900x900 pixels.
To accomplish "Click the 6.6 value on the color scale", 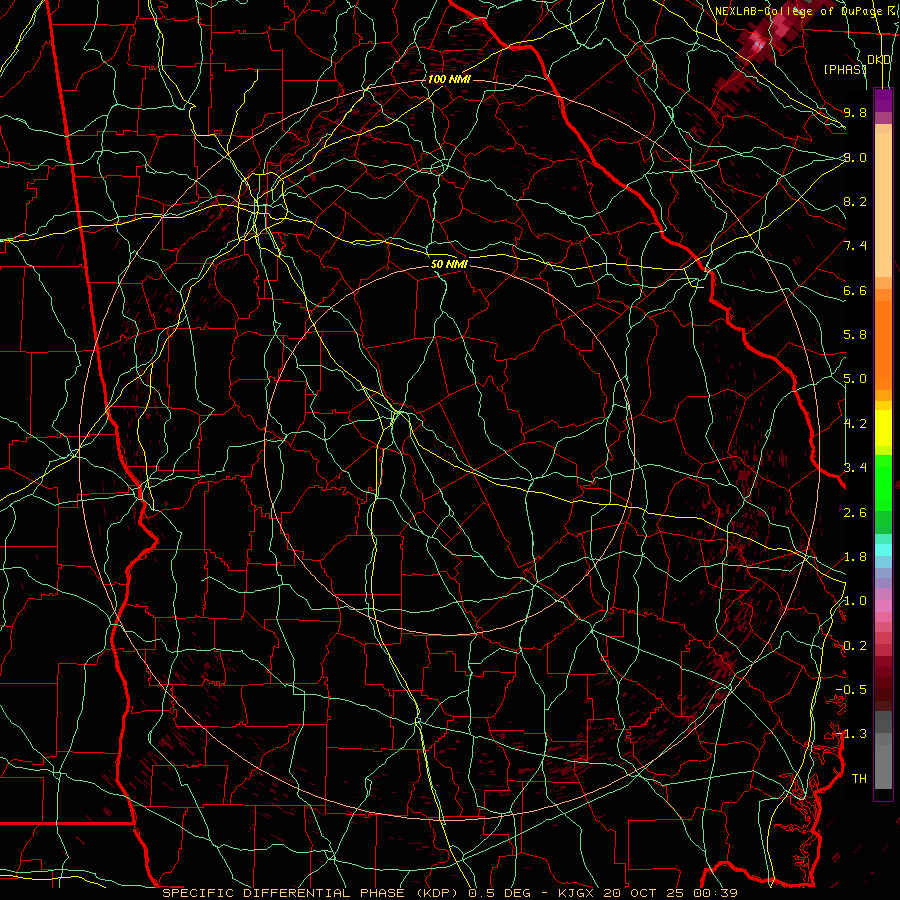I will (855, 290).
